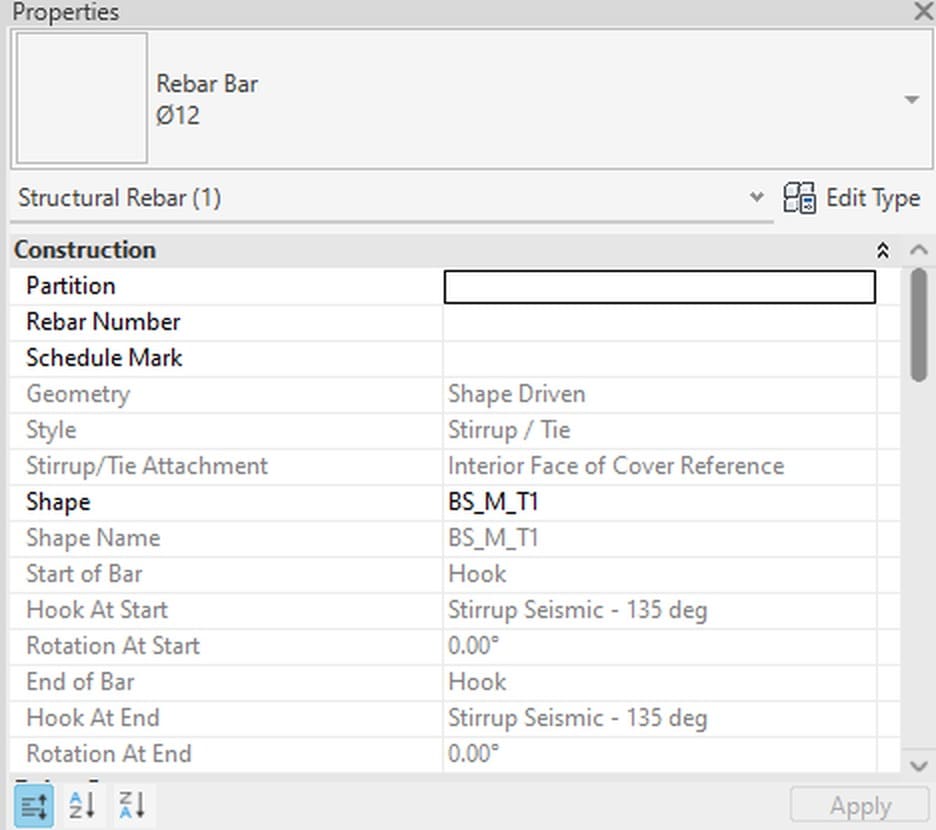
Task: Click the Partition property label
Action: (70, 286)
